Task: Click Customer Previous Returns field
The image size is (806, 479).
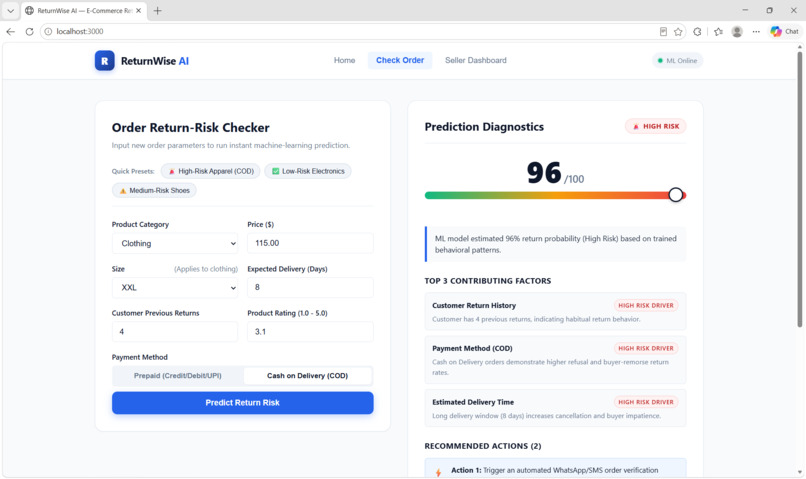Action: [175, 331]
